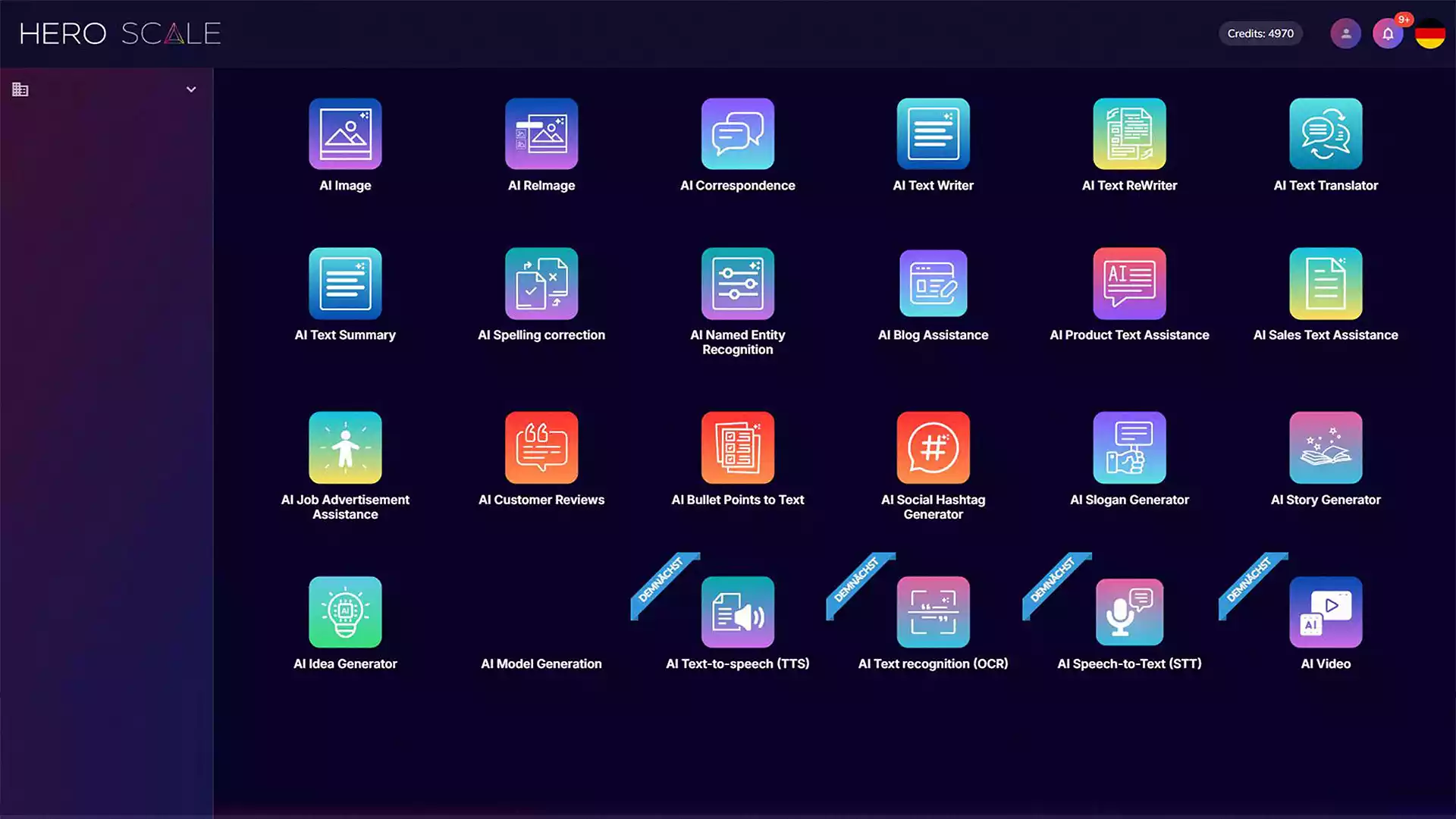Open the AI Text ReWriter icon
This screenshot has height=819, width=1456.
[x=1130, y=133]
